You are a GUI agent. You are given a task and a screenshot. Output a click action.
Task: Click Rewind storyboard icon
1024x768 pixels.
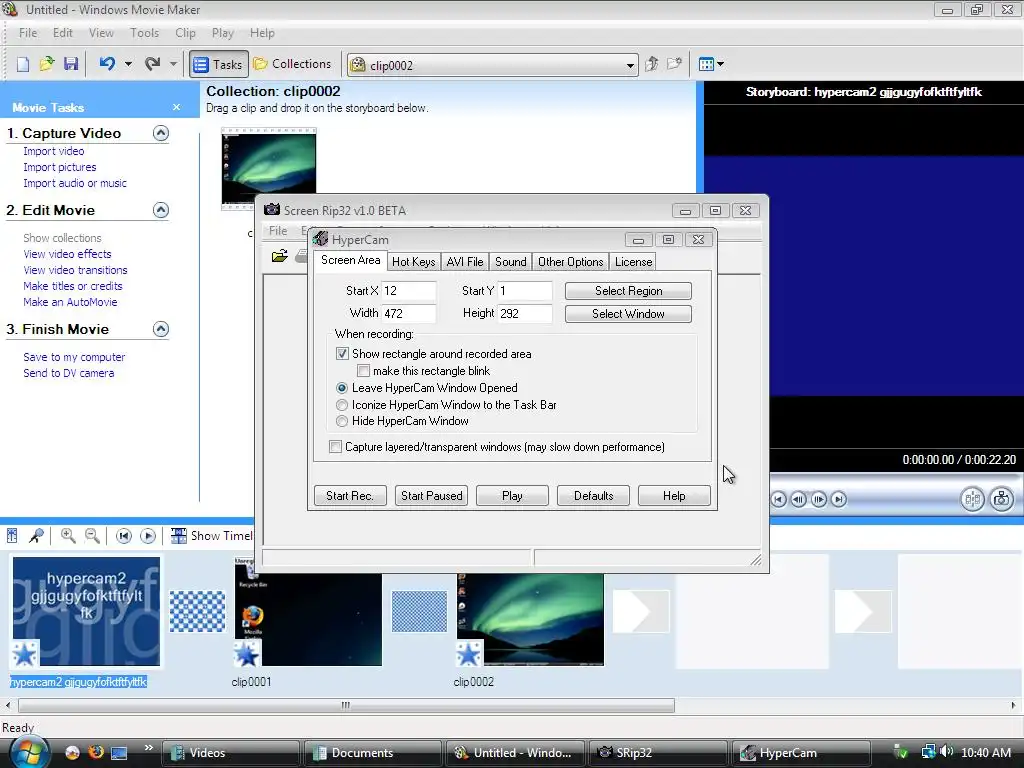(123, 536)
